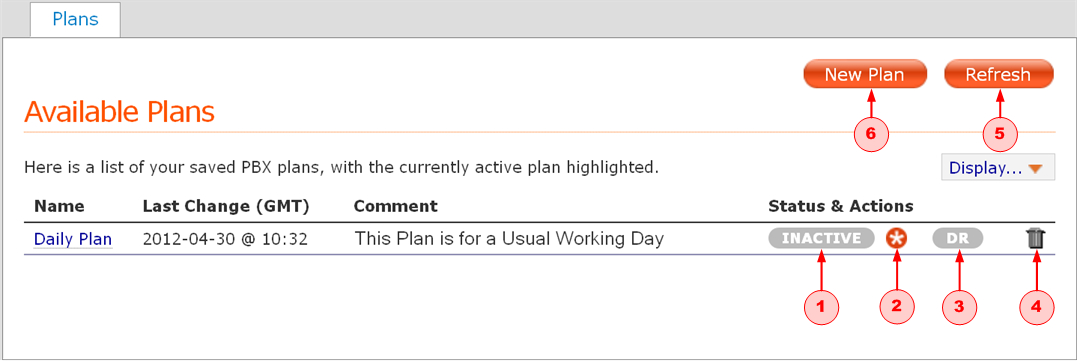The image size is (1078, 361).
Task: Select the red annotation circle numbered 6
Action: point(871,133)
